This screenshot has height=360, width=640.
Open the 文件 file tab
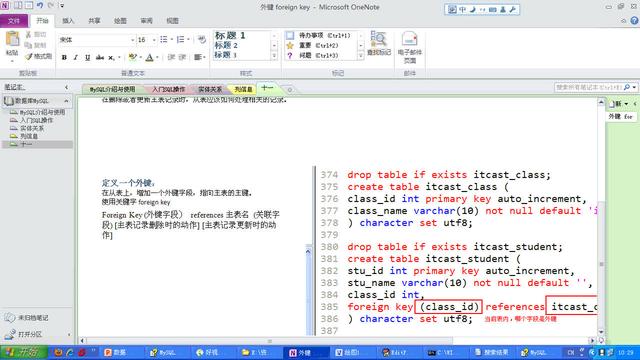(14, 21)
